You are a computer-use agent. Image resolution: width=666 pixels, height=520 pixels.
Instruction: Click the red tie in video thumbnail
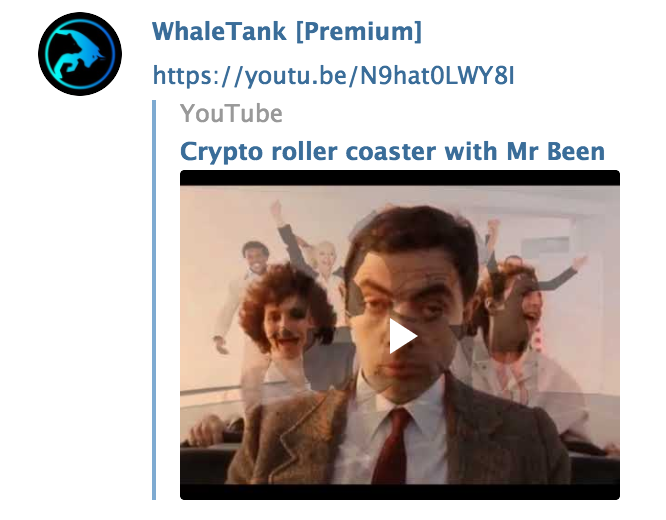tap(392, 444)
